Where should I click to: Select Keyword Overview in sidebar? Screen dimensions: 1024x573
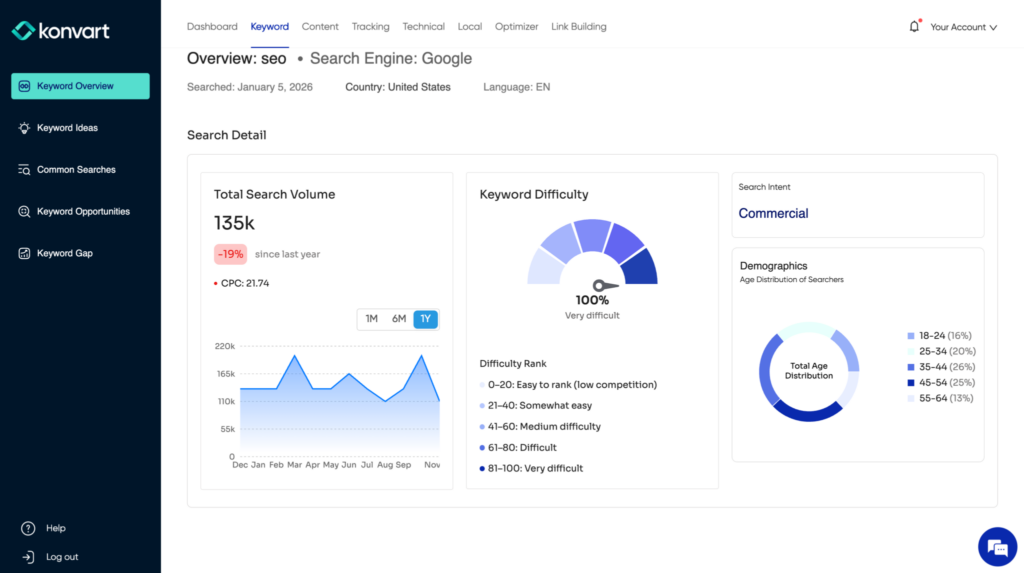pyautogui.click(x=80, y=86)
